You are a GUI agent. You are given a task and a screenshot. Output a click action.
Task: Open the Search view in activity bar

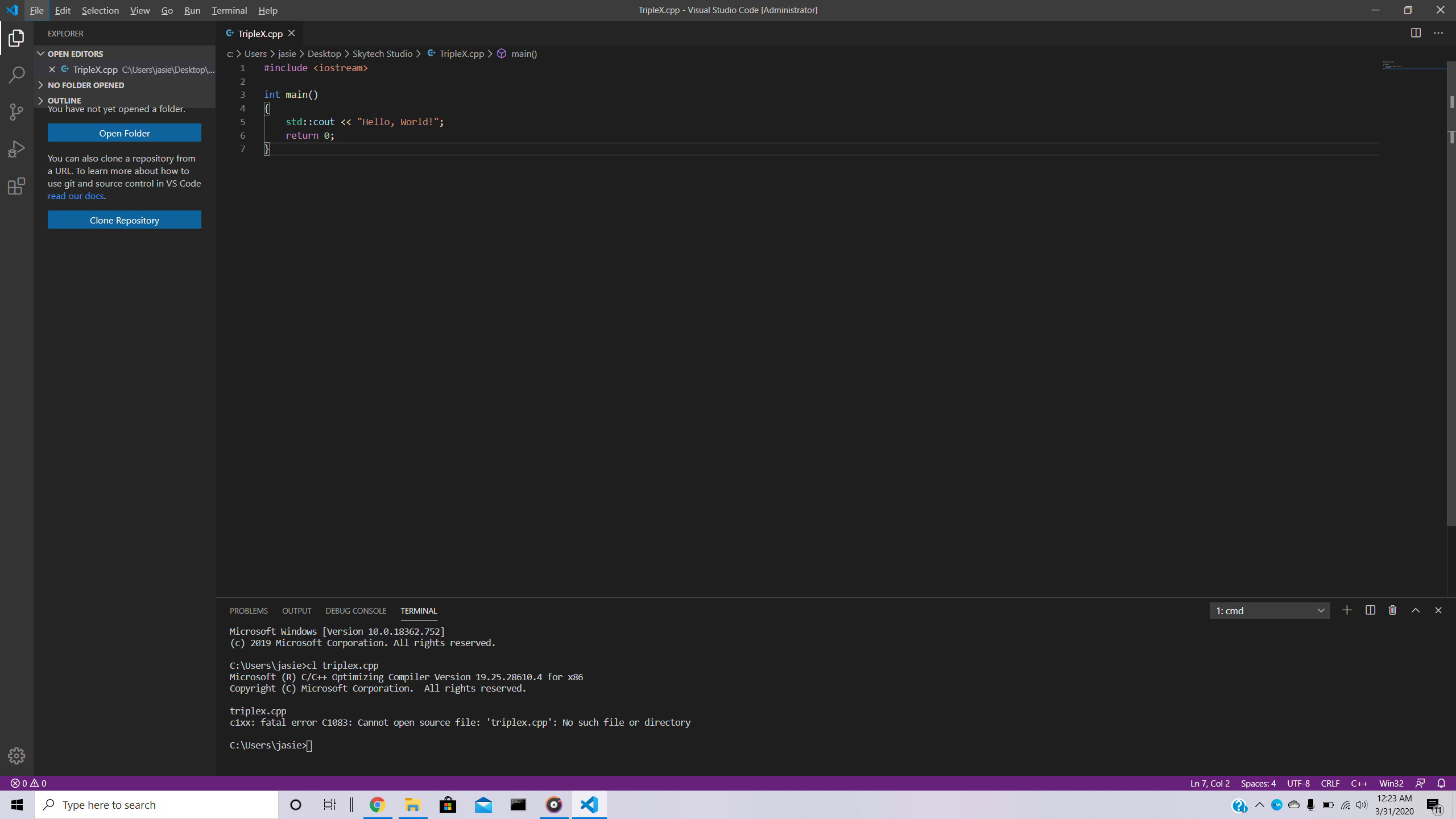click(16, 75)
